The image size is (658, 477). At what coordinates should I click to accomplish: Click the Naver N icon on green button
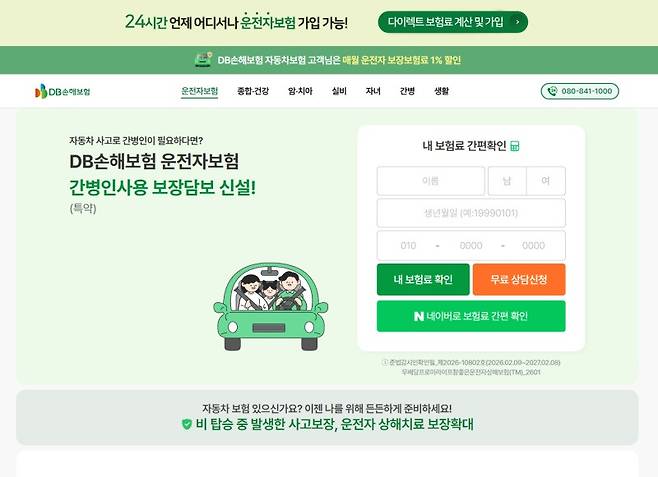[x=419, y=316]
